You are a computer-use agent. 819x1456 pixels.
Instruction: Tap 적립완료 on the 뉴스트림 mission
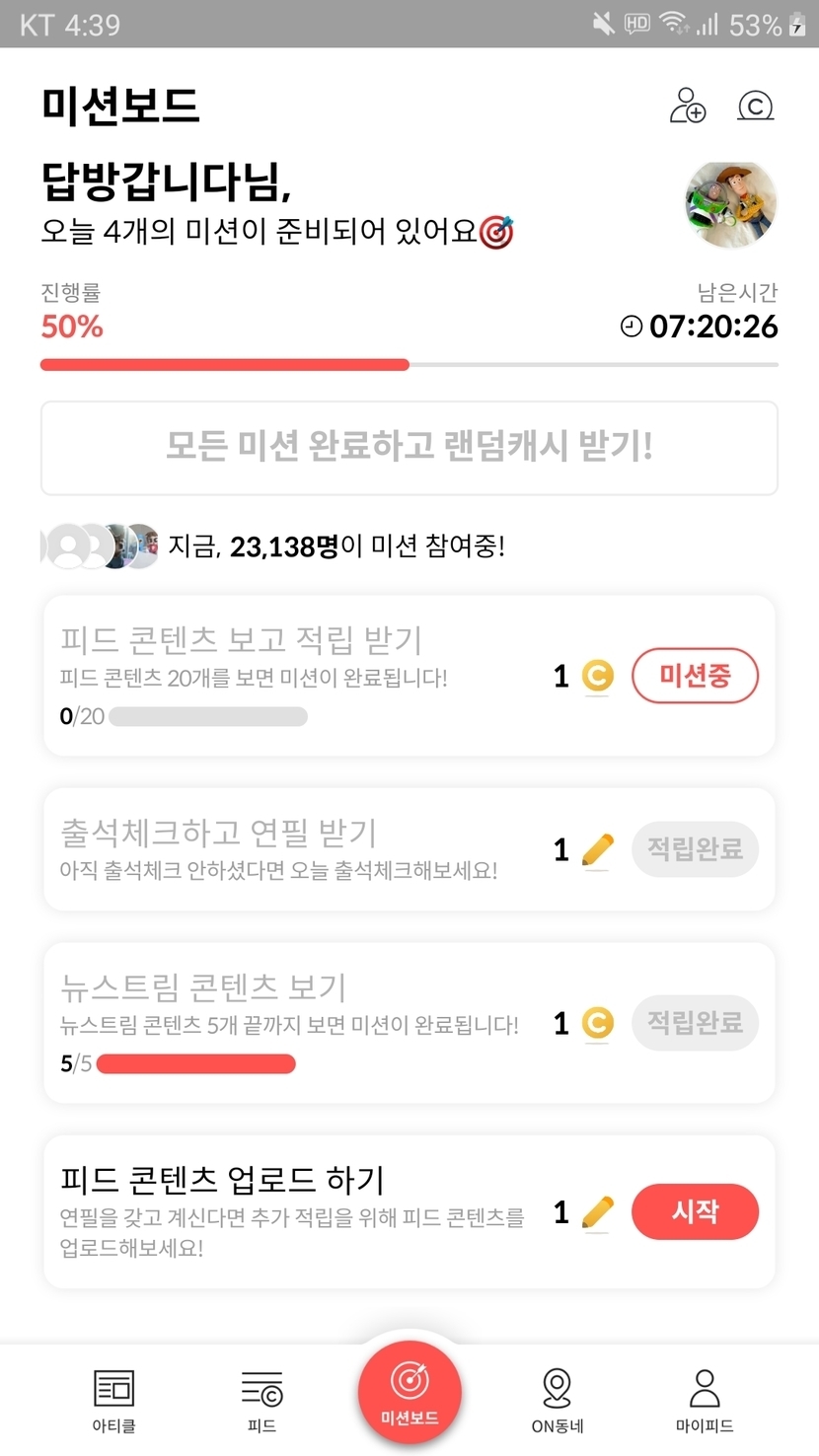(695, 1023)
